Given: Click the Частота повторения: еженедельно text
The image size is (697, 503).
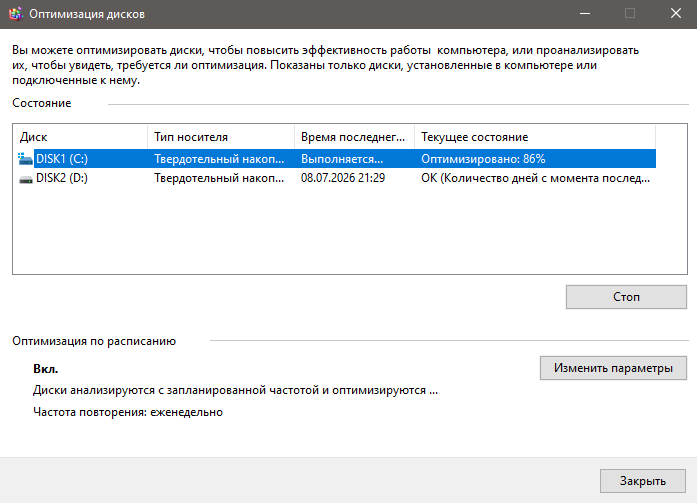Looking at the screenshot, I should point(128,412).
